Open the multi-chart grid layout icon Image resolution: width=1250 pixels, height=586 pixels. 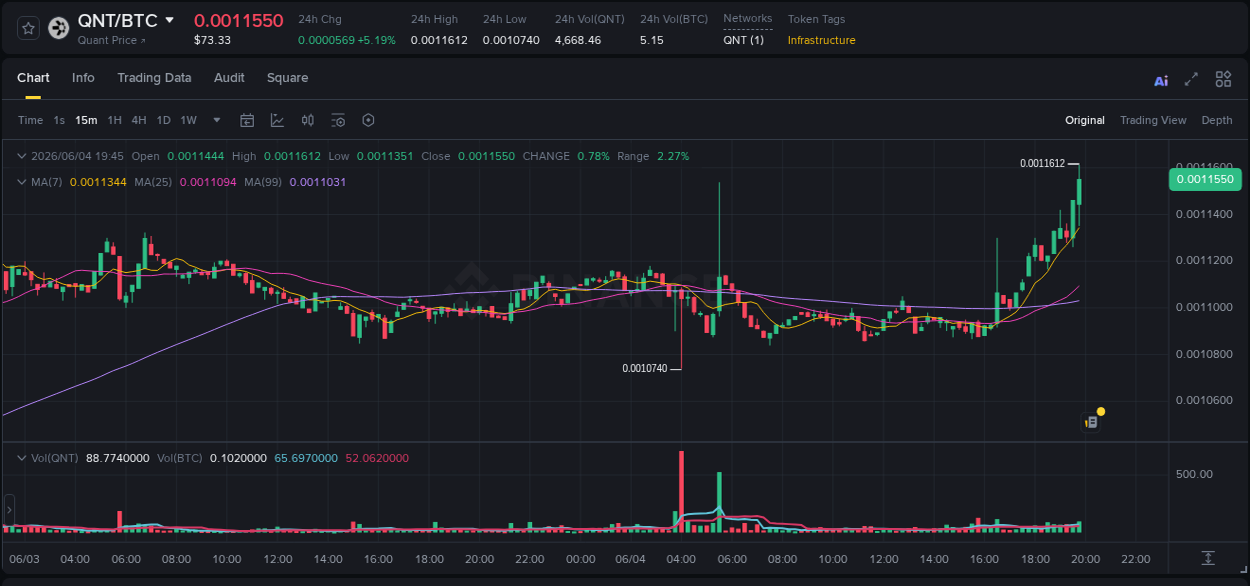[1223, 79]
